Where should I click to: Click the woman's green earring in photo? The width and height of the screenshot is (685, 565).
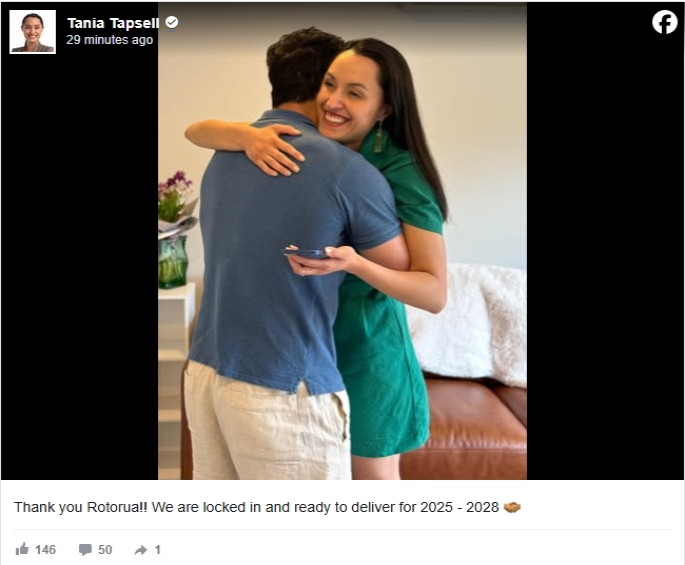tap(378, 137)
